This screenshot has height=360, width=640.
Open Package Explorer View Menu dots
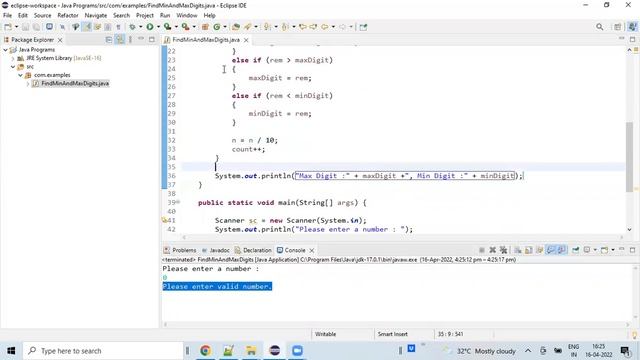point(130,40)
